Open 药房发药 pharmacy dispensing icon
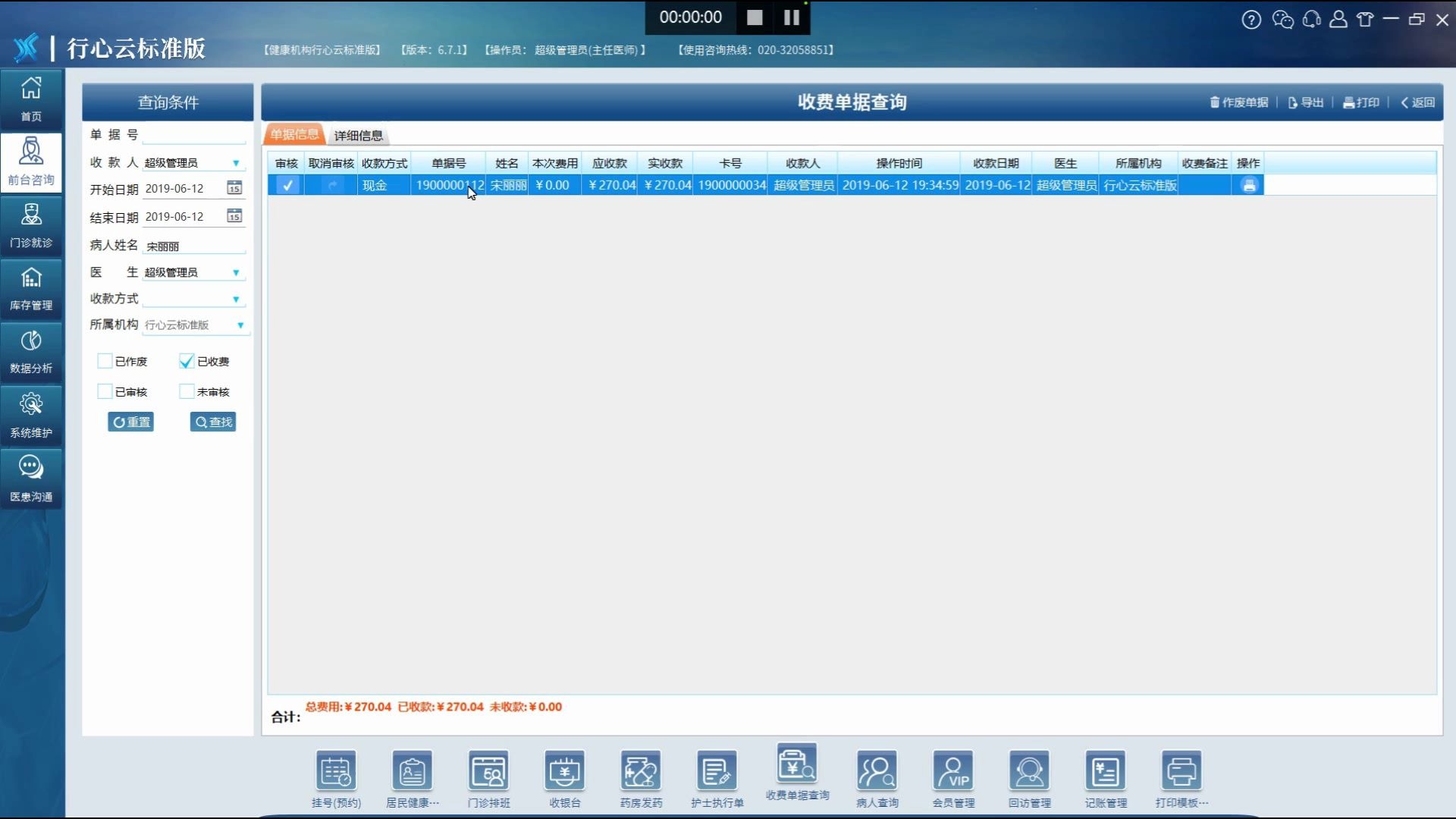The height and width of the screenshot is (819, 1456). 641,772
